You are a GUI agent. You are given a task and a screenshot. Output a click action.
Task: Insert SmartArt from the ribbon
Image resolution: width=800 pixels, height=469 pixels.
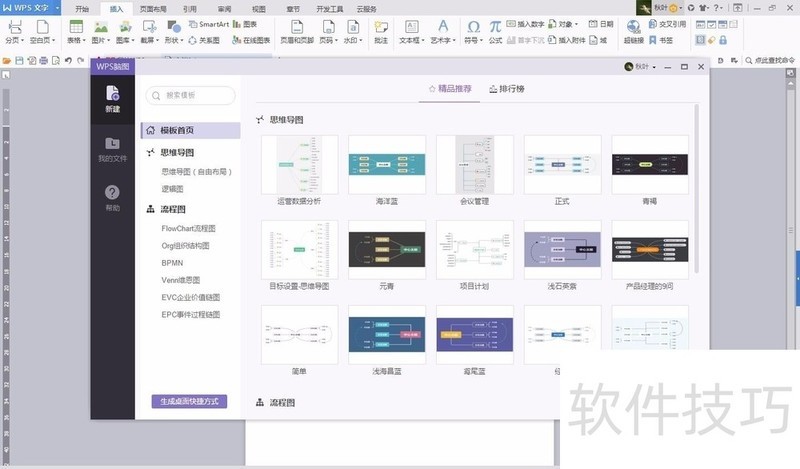point(209,24)
